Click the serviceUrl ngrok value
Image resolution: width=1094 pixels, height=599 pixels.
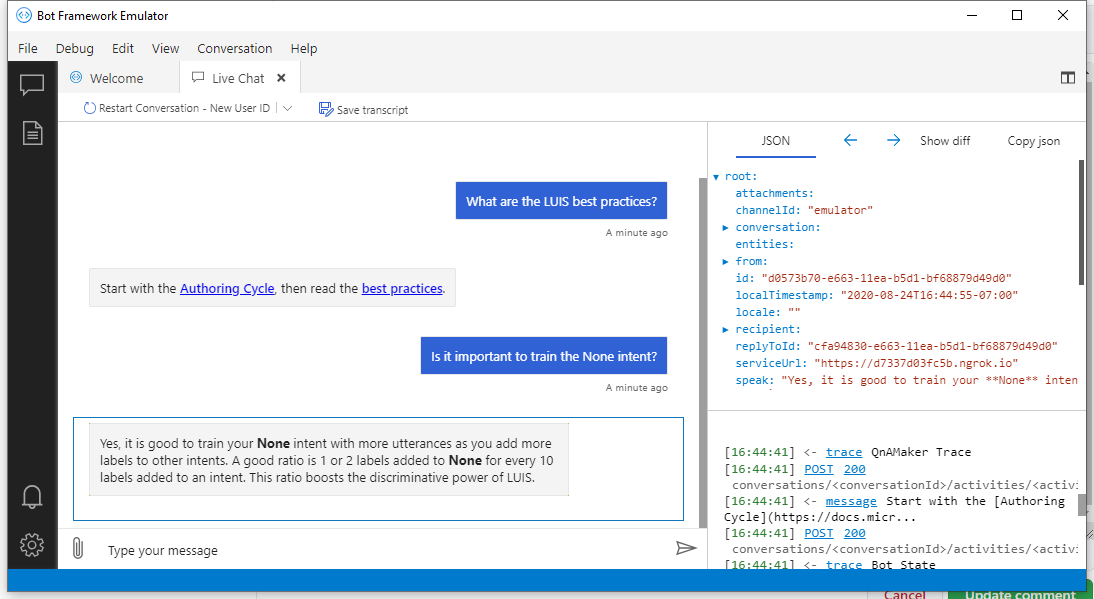[916, 363]
